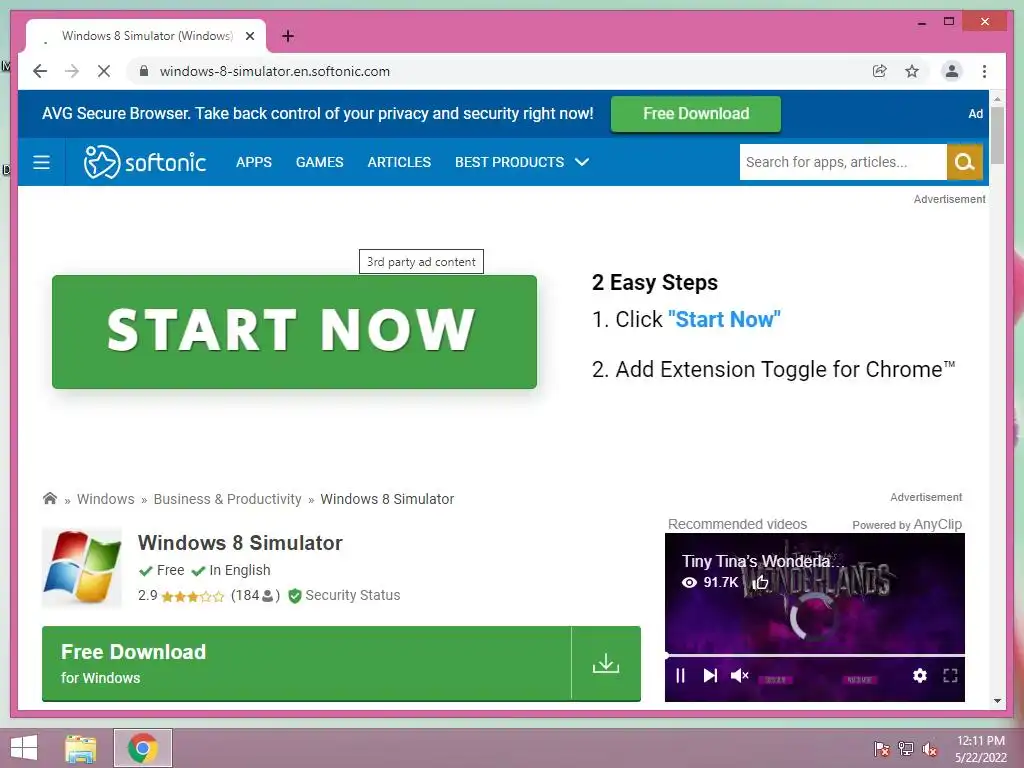Open the APPS menu item

(253, 162)
